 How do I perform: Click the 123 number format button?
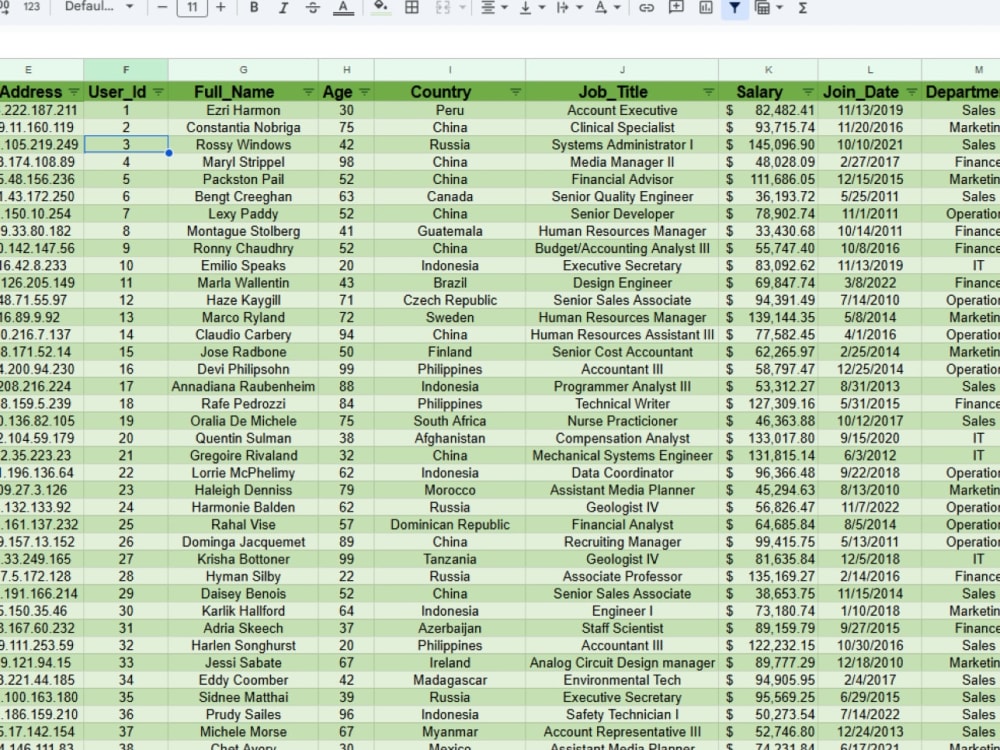31,7
